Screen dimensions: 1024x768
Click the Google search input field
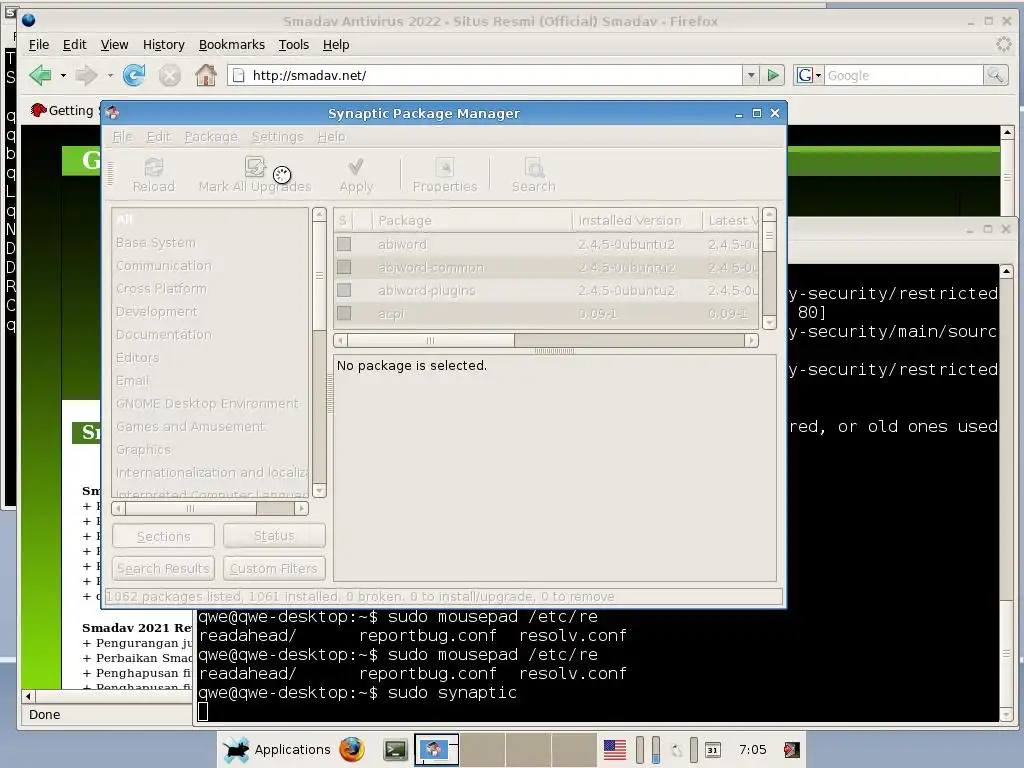(x=904, y=75)
